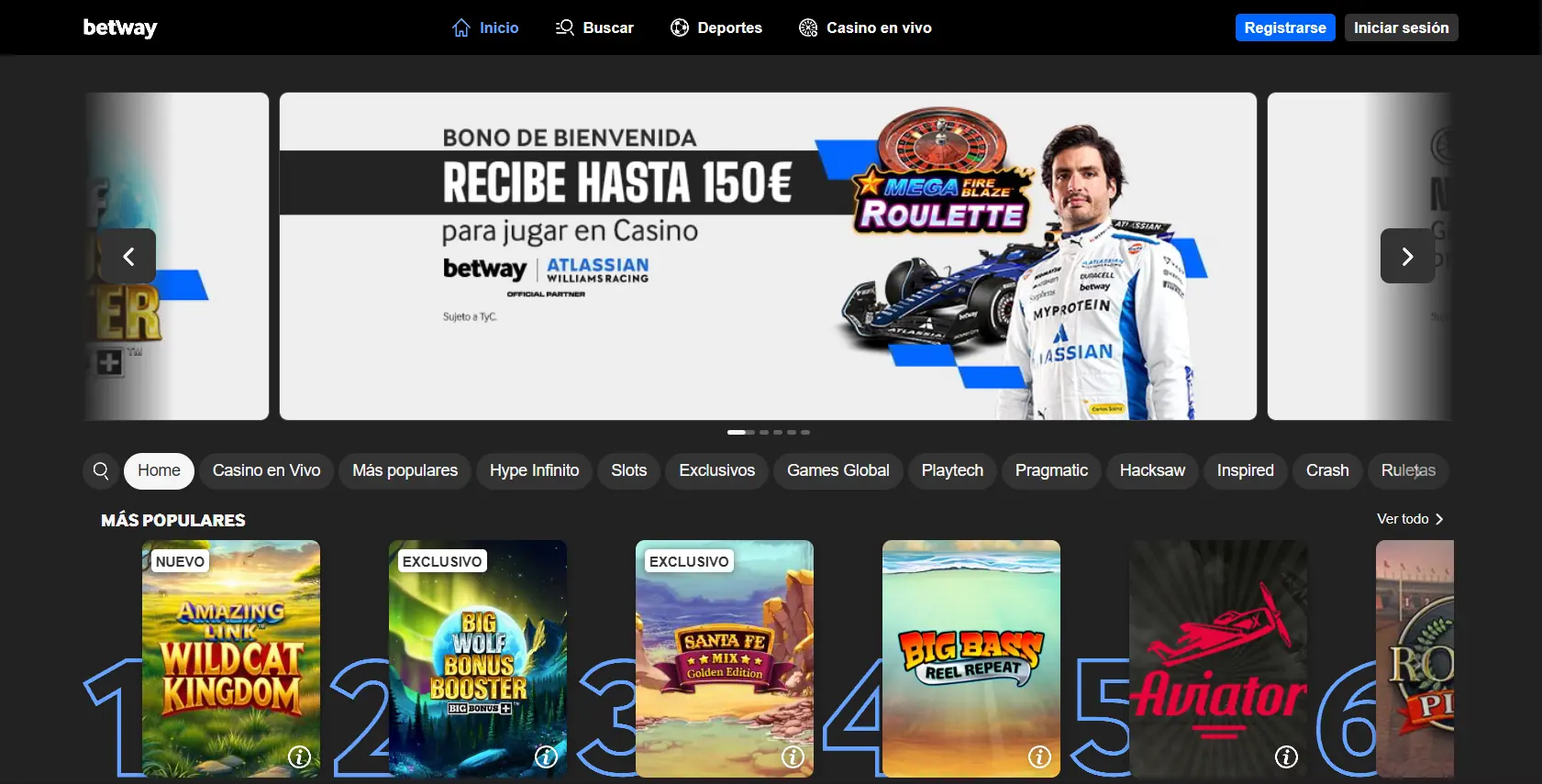The image size is (1542, 784).
Task: Show info for Wildcat Kingdom game
Action: coord(300,756)
